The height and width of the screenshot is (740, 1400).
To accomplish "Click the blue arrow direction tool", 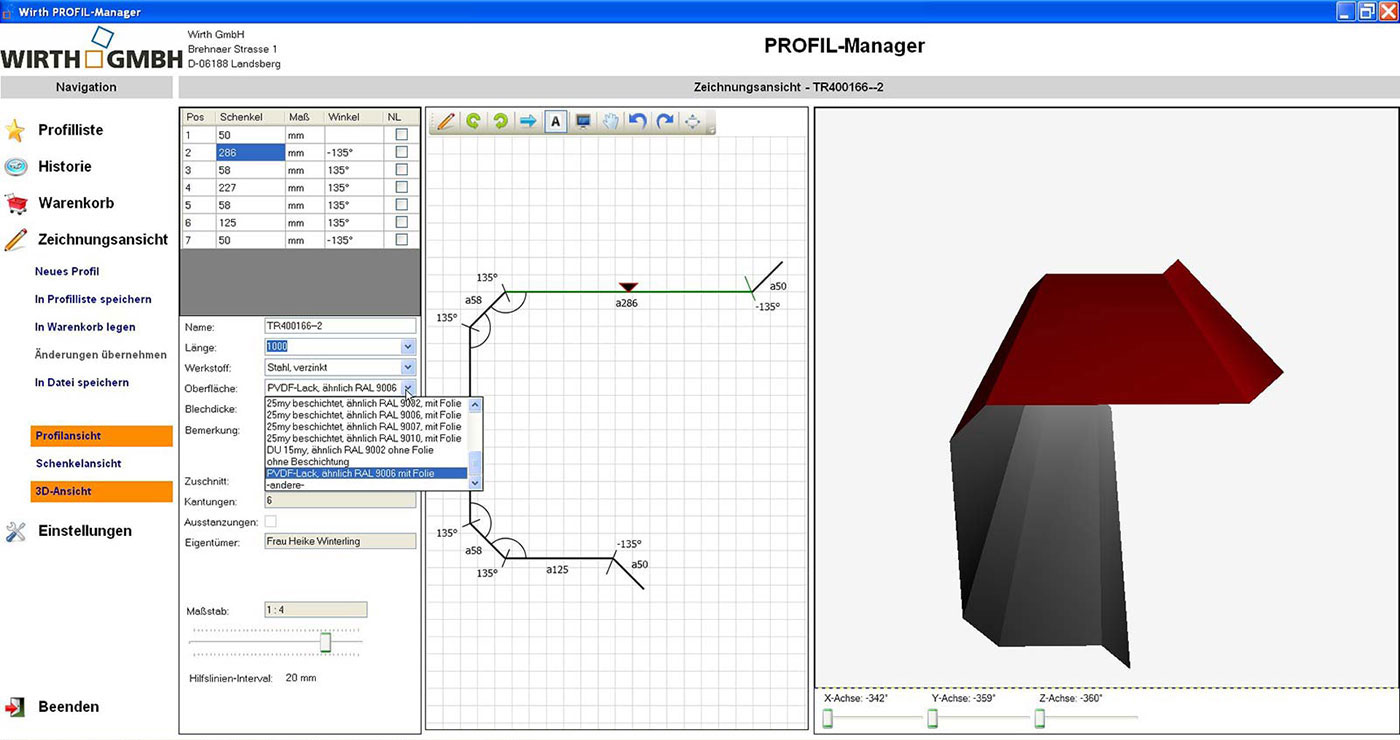I will [x=527, y=121].
